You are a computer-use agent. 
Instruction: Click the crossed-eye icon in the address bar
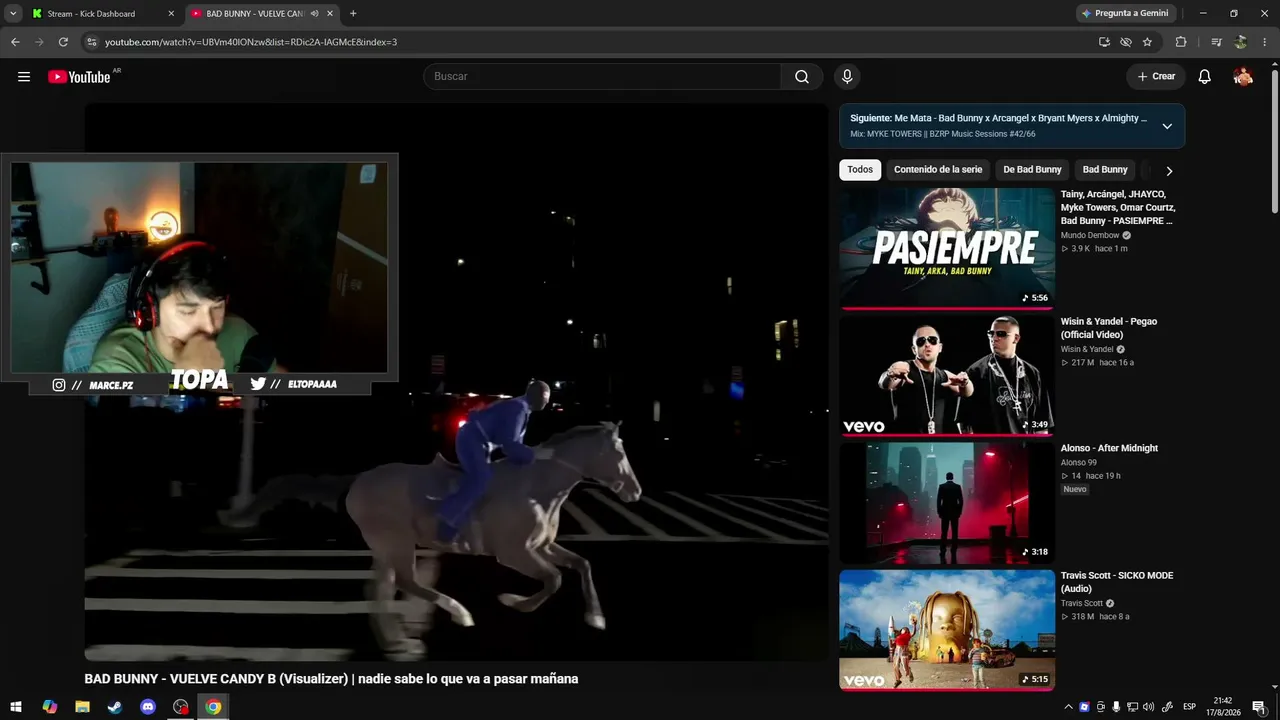[1126, 42]
